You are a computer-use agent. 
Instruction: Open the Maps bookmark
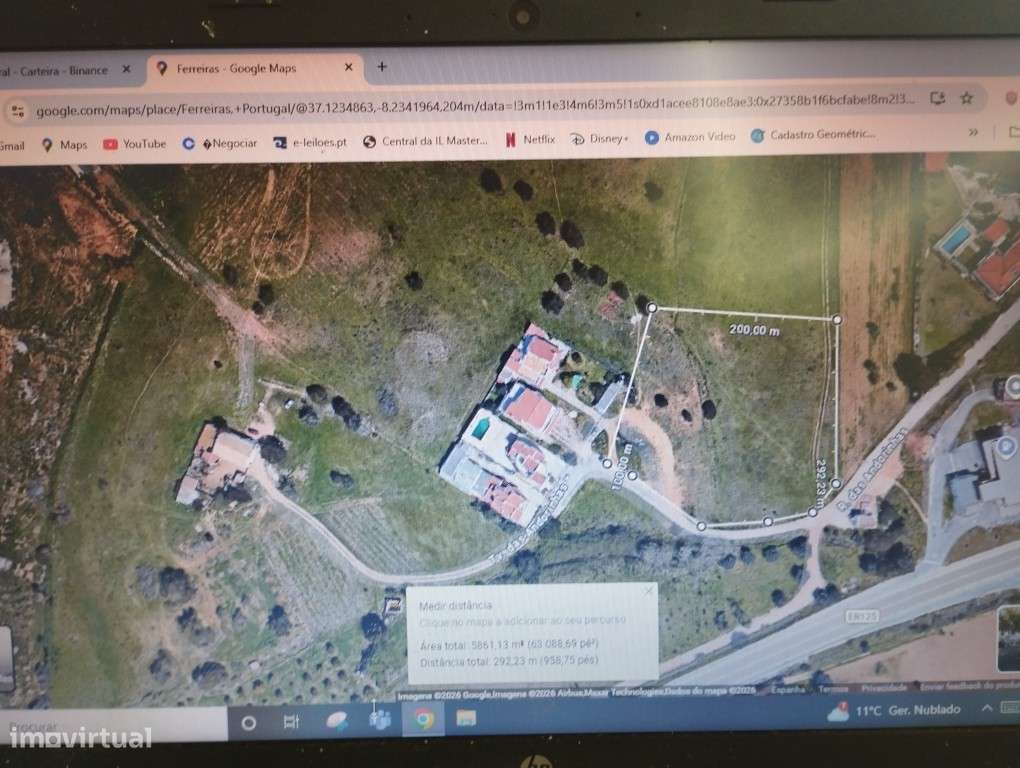(64, 145)
